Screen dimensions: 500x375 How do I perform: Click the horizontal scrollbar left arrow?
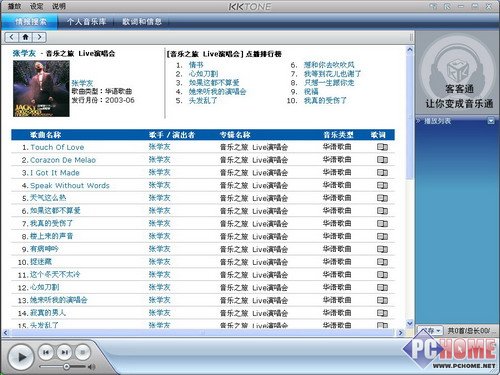[x=6, y=332]
